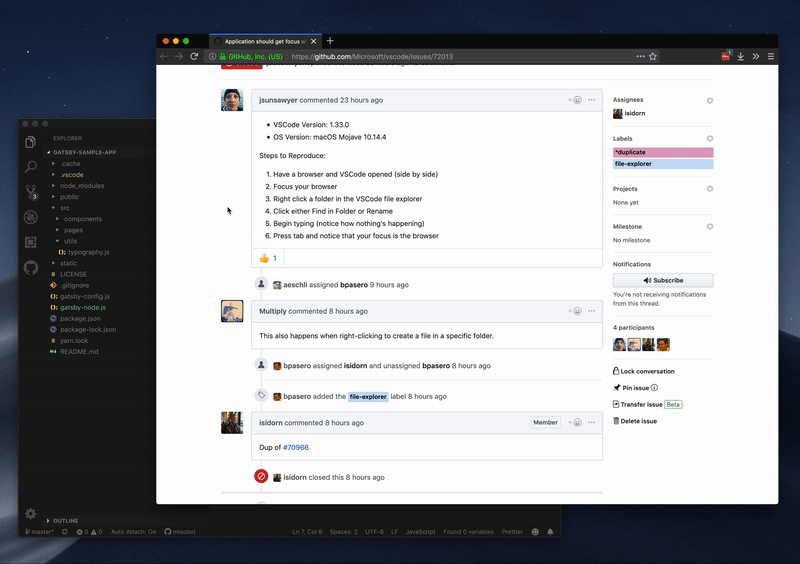This screenshot has height=564, width=800.
Task: Click red extension icon in browser toolbar
Action: (x=726, y=56)
